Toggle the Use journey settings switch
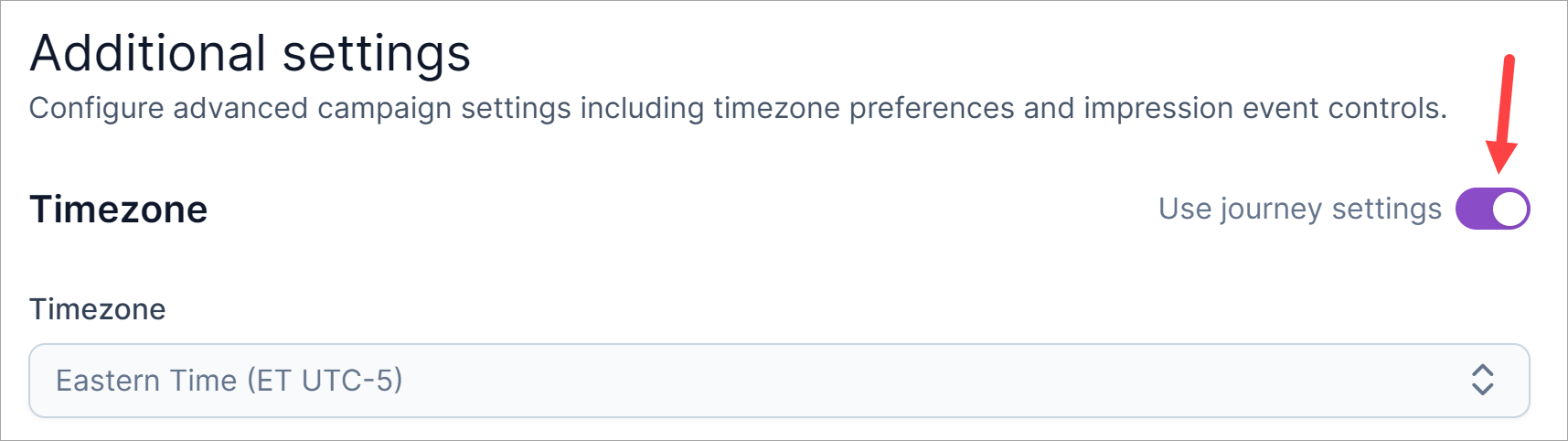Viewport: 1568px width, 441px height. pos(1492,209)
